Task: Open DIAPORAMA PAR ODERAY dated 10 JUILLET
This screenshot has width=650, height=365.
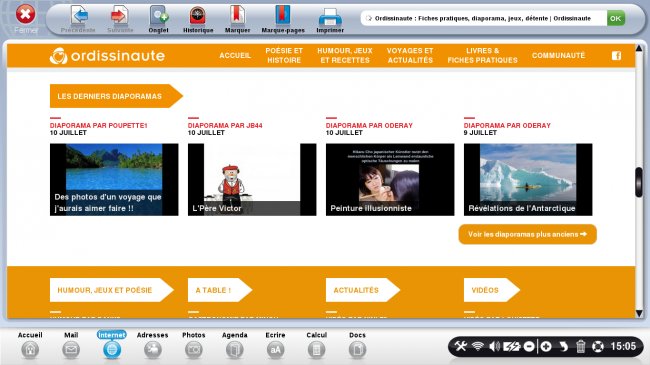Action: pos(369,125)
